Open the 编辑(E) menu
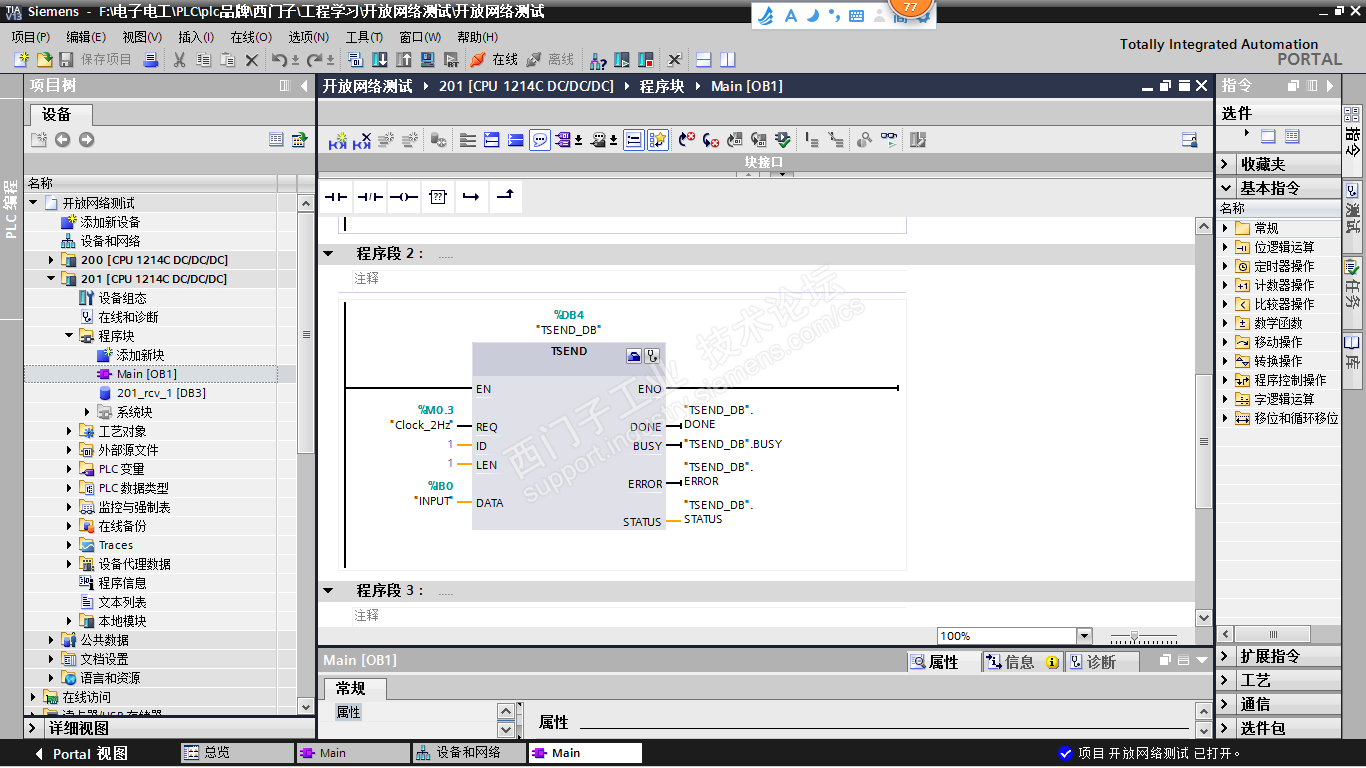This screenshot has width=1366, height=768. [x=86, y=37]
